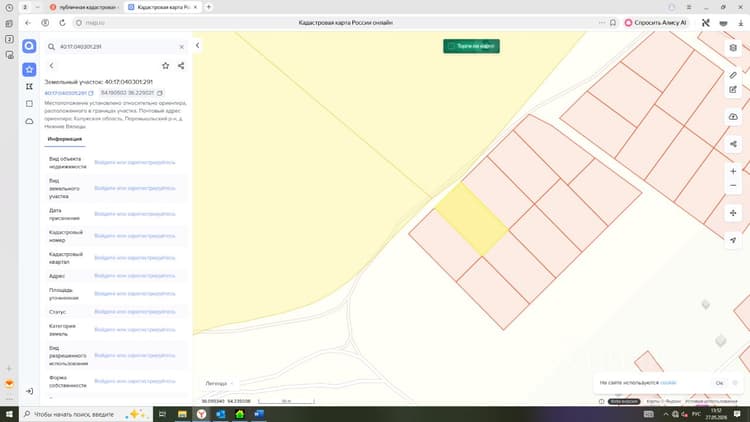Select the rectangle area tool in sidebar
This screenshot has width=750, height=422.
point(29,104)
